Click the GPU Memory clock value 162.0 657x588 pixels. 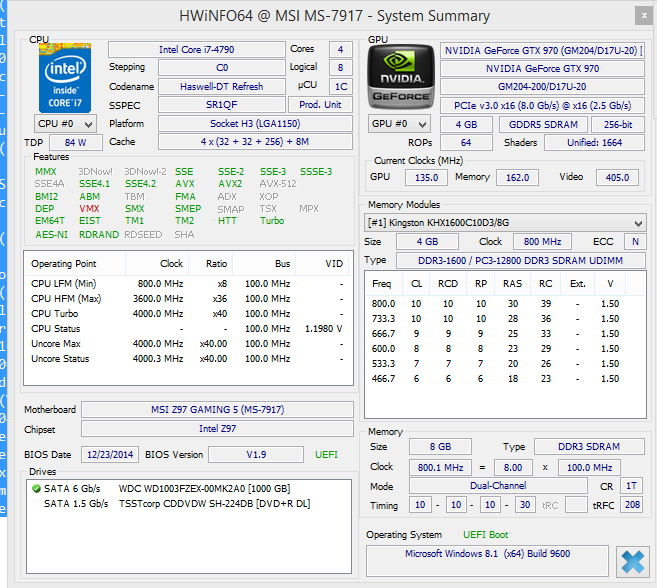point(517,178)
